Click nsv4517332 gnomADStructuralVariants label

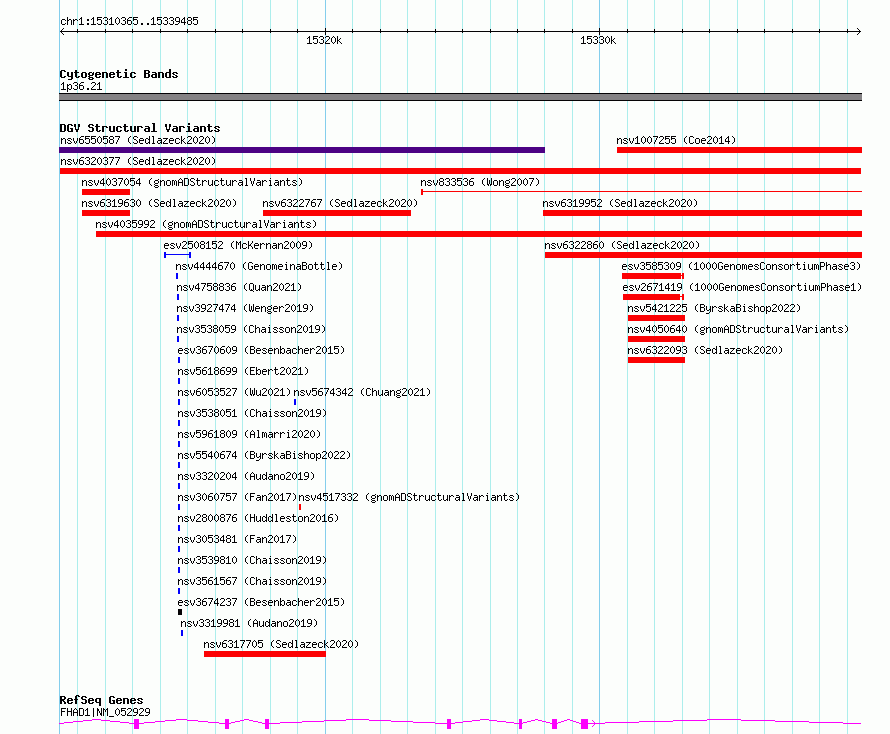click(x=409, y=497)
